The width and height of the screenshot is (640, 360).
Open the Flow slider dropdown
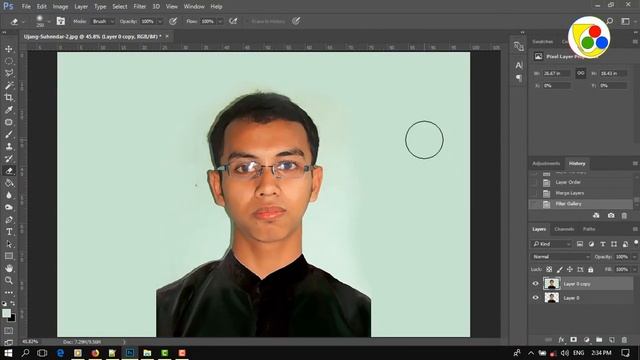pos(220,21)
